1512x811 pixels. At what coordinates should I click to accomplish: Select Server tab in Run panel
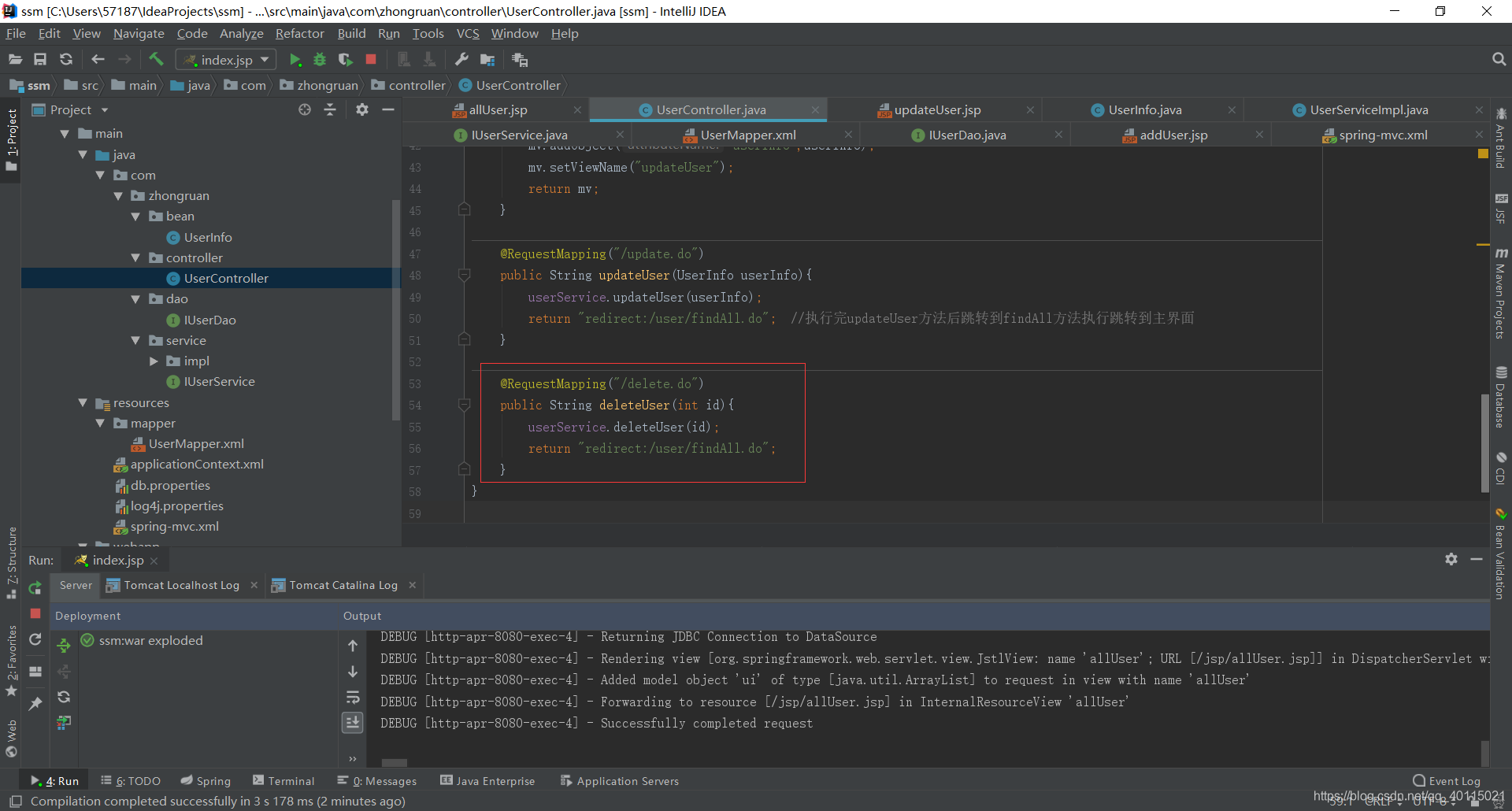[76, 585]
